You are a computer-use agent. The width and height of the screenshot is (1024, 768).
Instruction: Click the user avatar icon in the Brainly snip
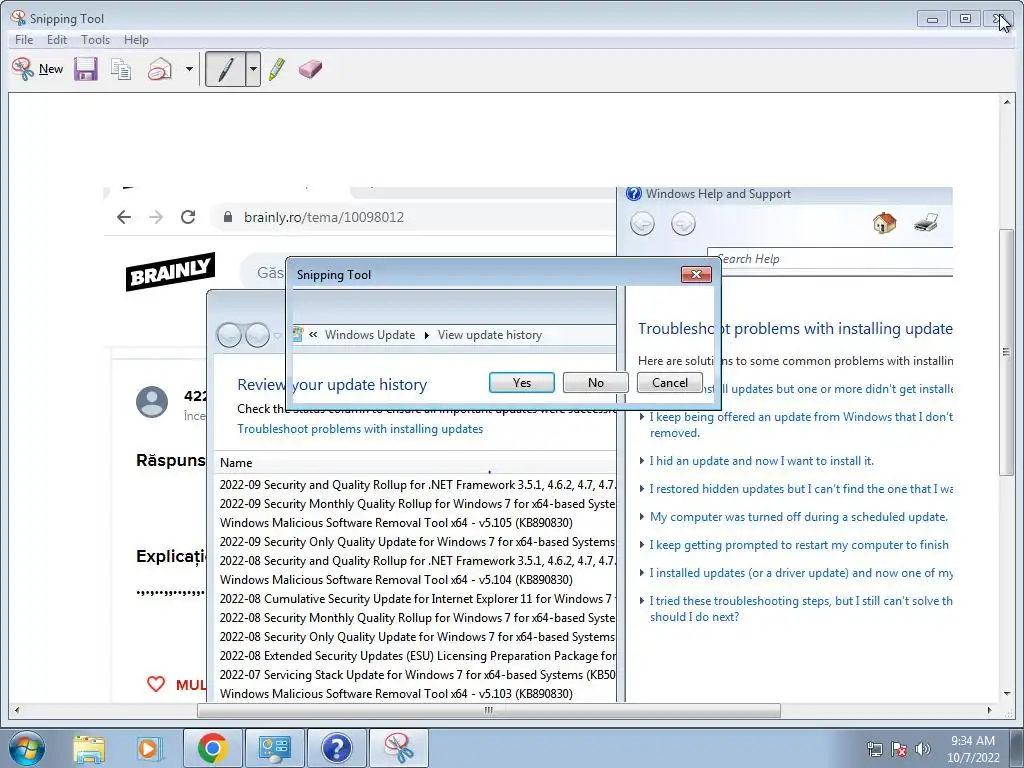point(152,402)
